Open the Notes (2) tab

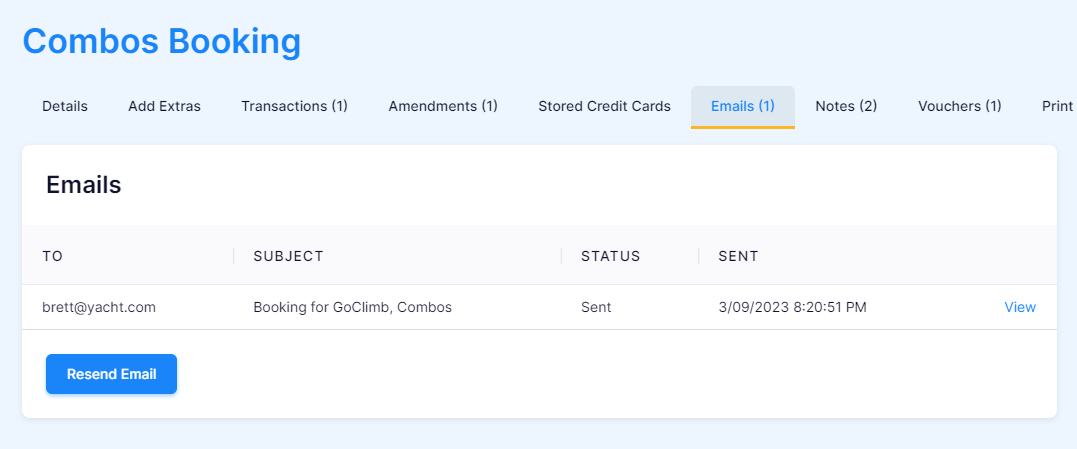point(846,106)
